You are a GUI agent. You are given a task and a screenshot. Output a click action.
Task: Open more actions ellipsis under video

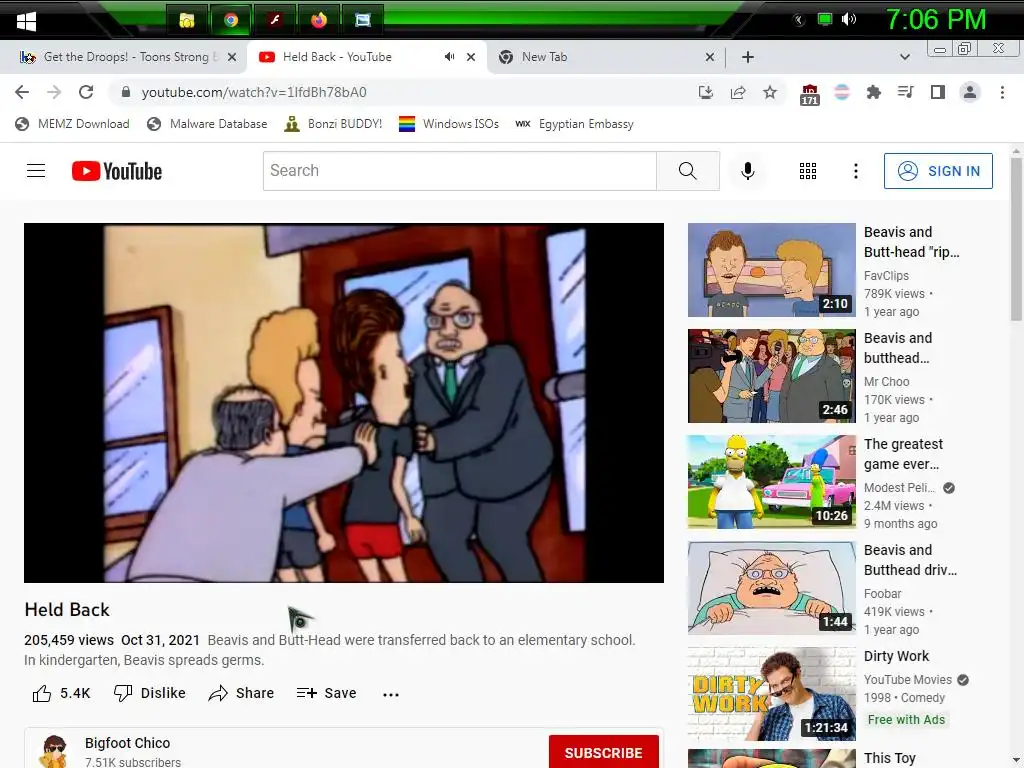(x=391, y=694)
